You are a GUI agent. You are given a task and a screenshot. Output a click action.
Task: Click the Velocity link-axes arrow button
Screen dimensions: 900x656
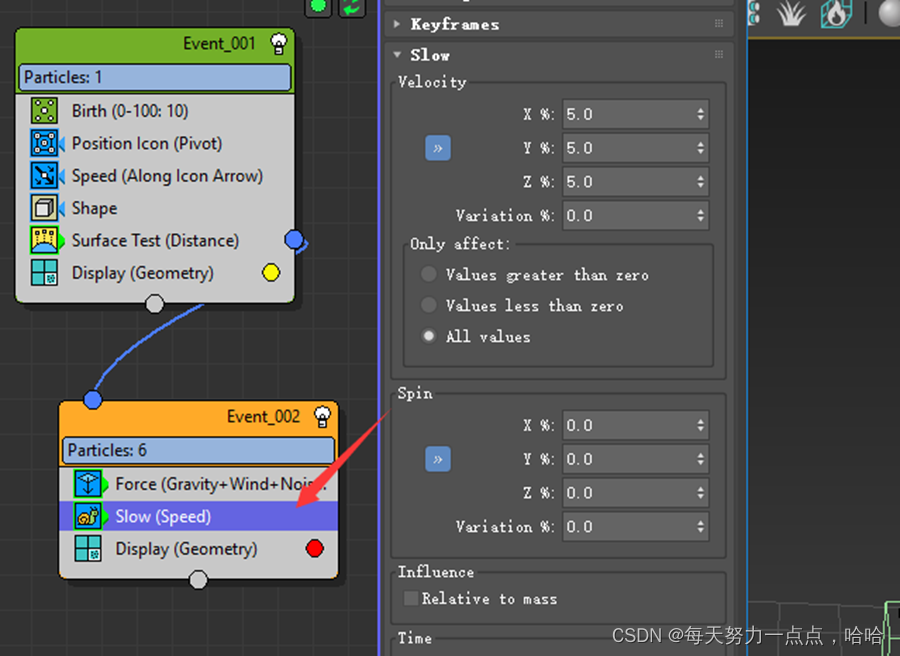pos(438,148)
